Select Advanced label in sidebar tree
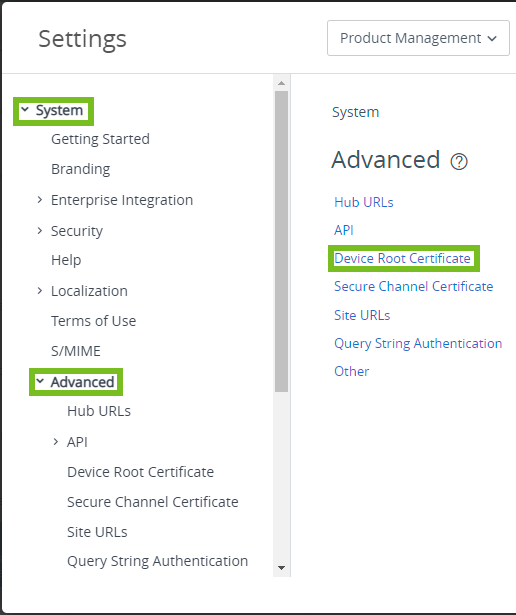This screenshot has height=615, width=516. 82,382
